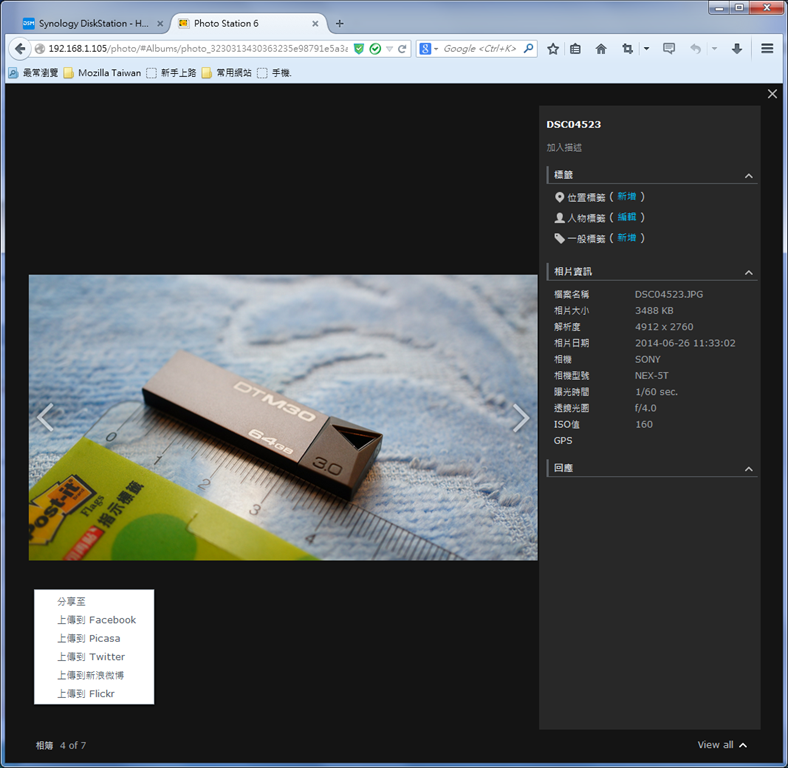Screen dimensions: 788x768
Task: Click the green checkmark icon in address bar
Action: coord(375,49)
